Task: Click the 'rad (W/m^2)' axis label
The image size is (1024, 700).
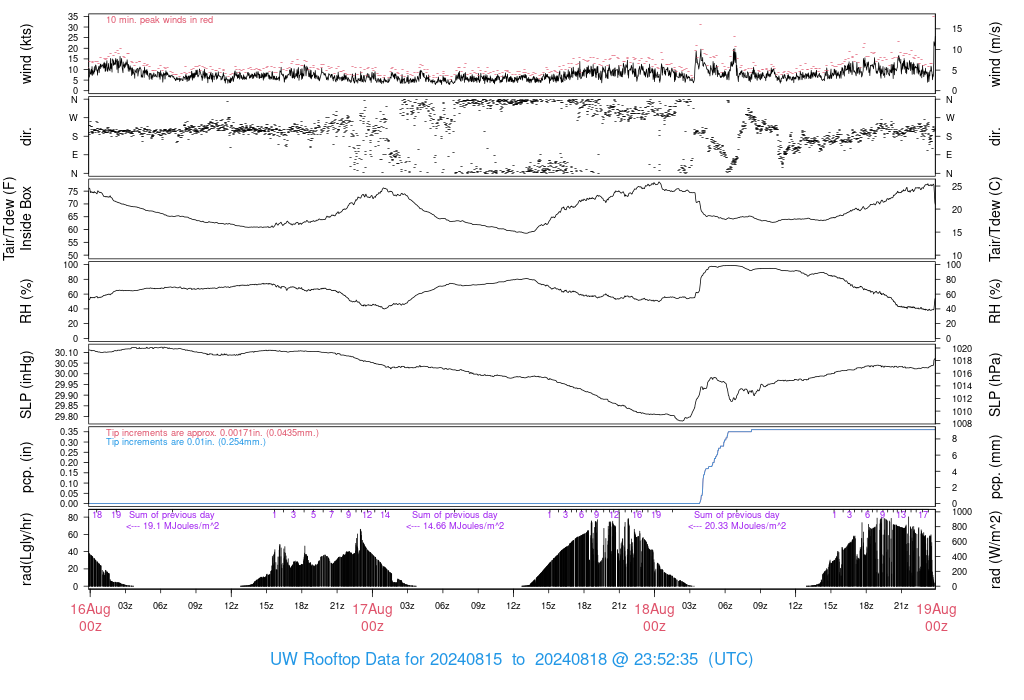Action: pyautogui.click(x=995, y=550)
